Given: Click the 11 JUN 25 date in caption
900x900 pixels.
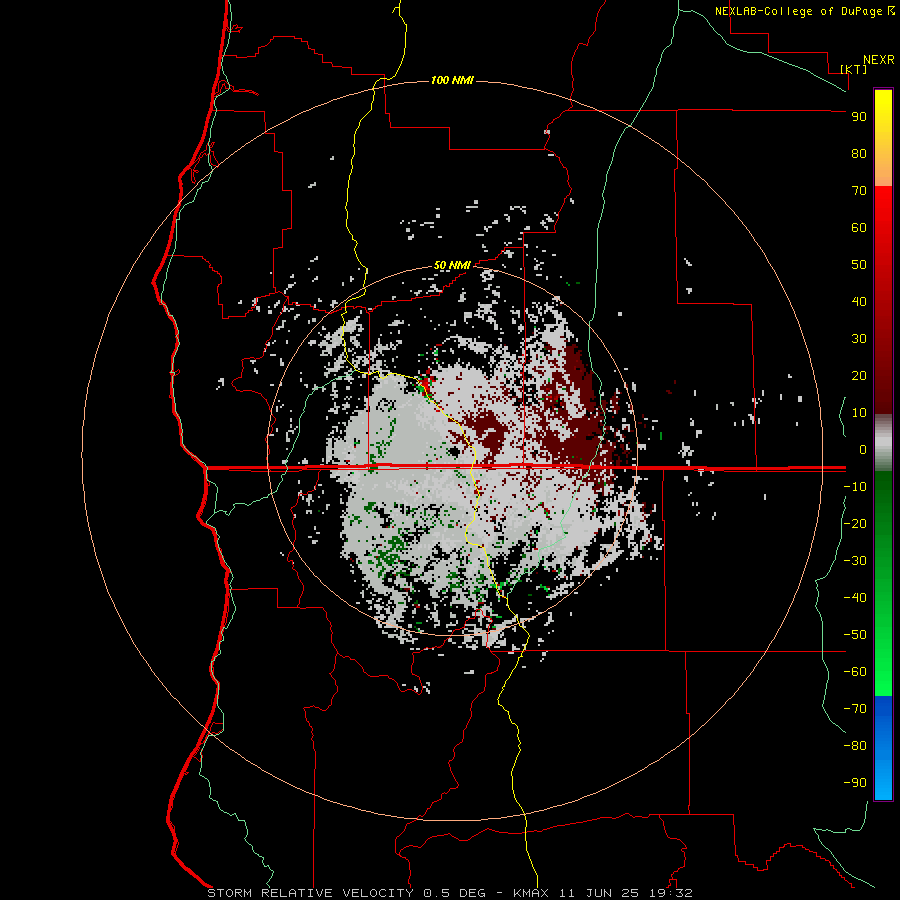Looking at the screenshot, I should click(x=599, y=893).
